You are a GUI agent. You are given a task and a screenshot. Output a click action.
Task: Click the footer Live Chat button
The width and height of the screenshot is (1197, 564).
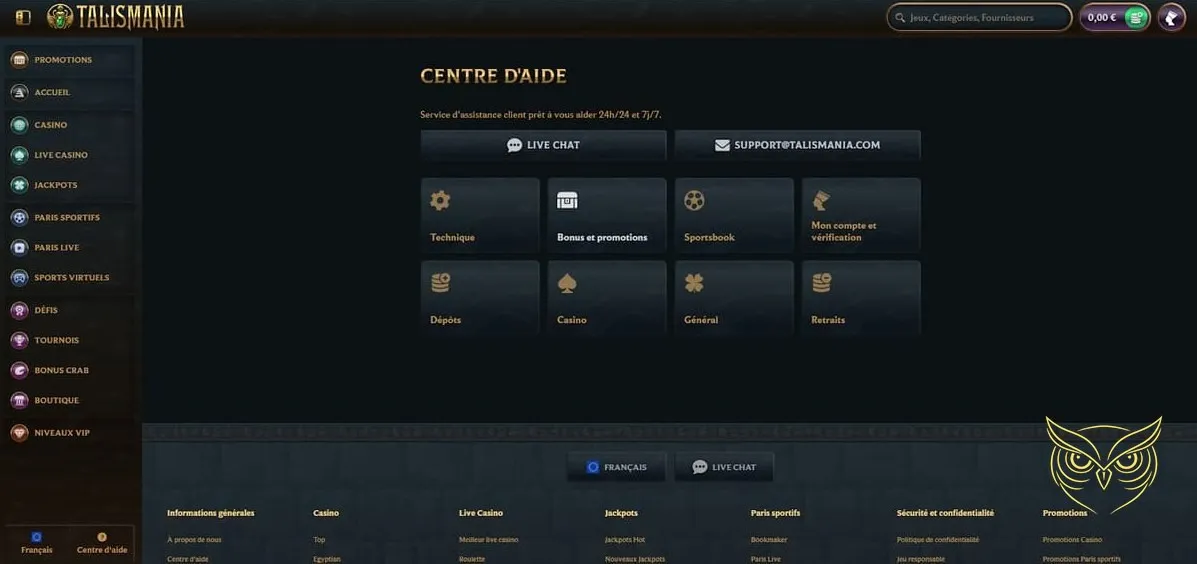(724, 467)
